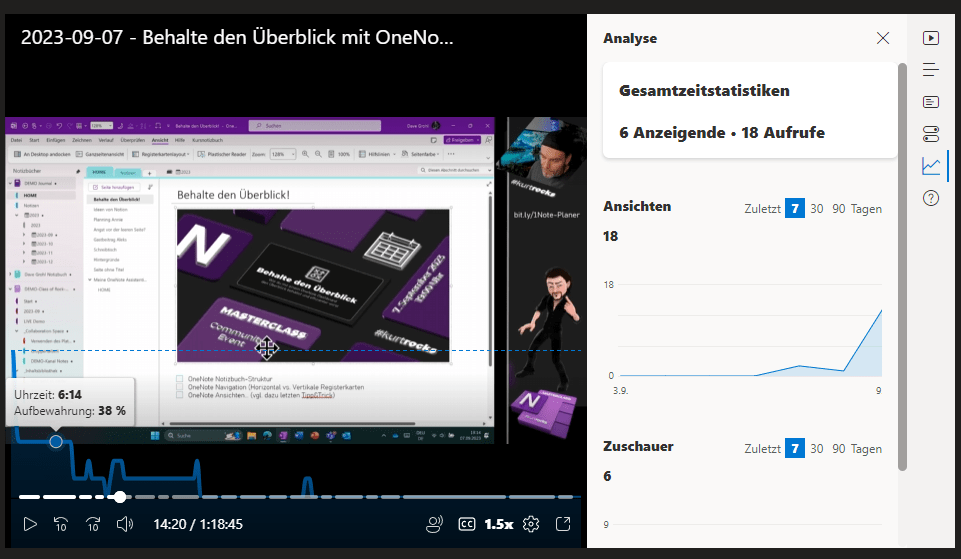Open player settings gear
This screenshot has height=559, width=961.
(531, 524)
